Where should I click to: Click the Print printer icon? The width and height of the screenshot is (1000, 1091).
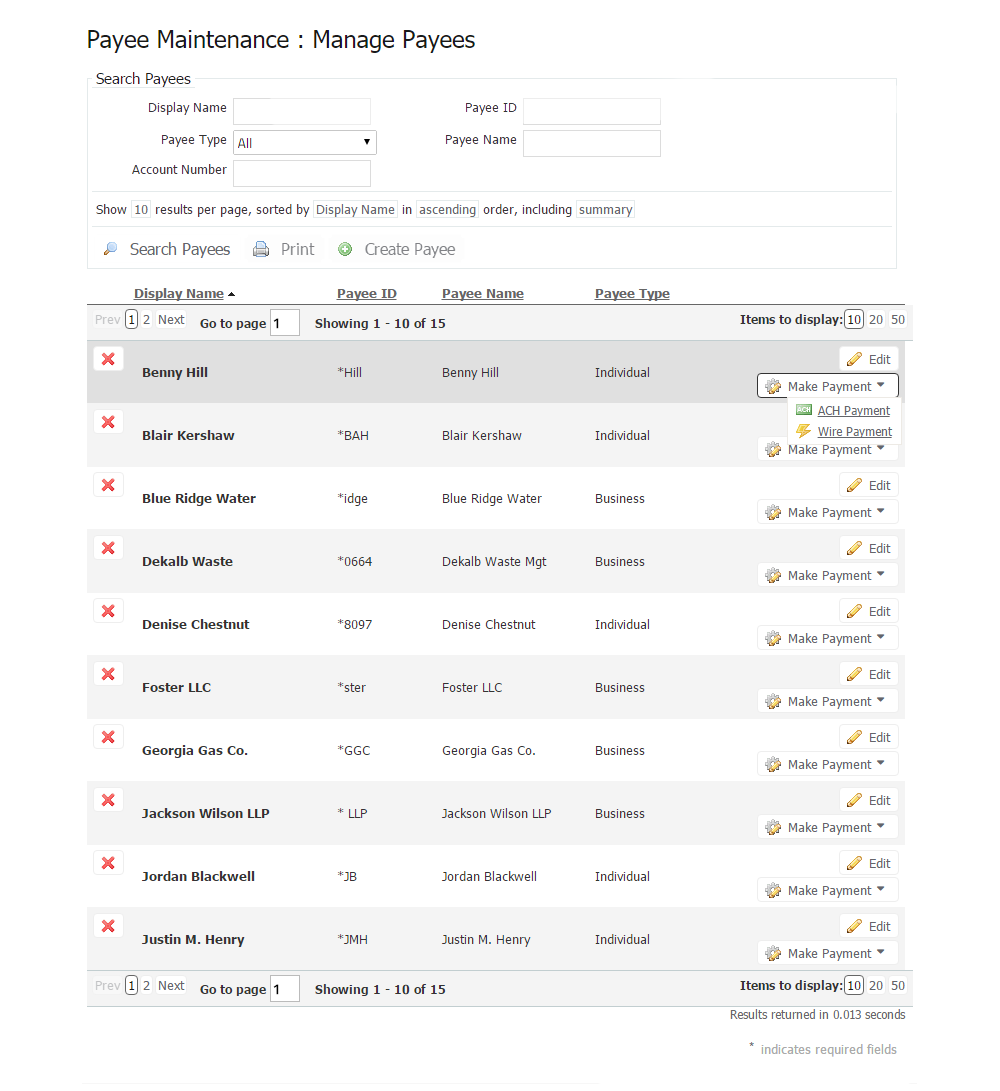(x=261, y=249)
